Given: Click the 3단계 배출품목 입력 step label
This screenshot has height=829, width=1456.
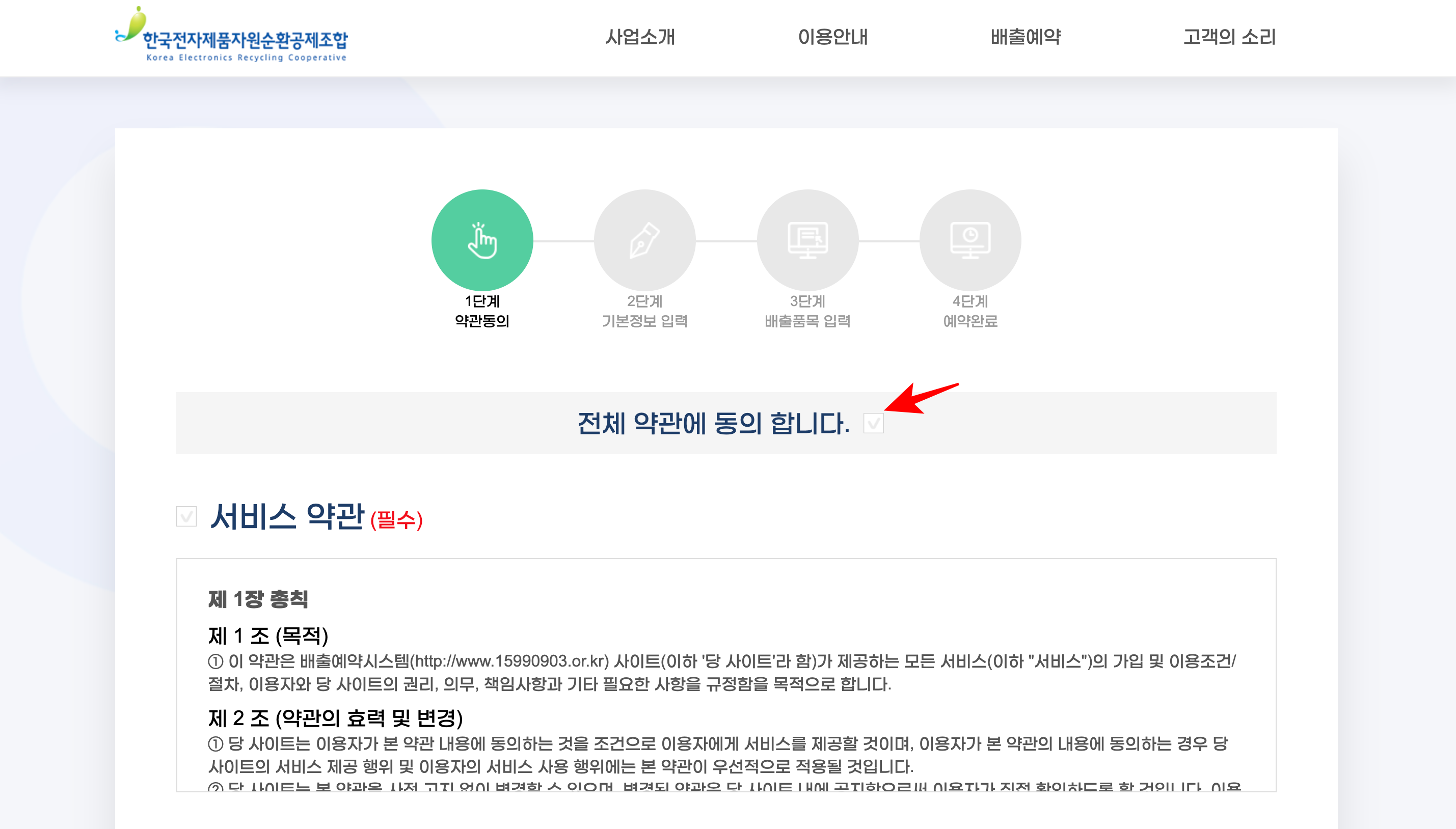Looking at the screenshot, I should coord(807,311).
